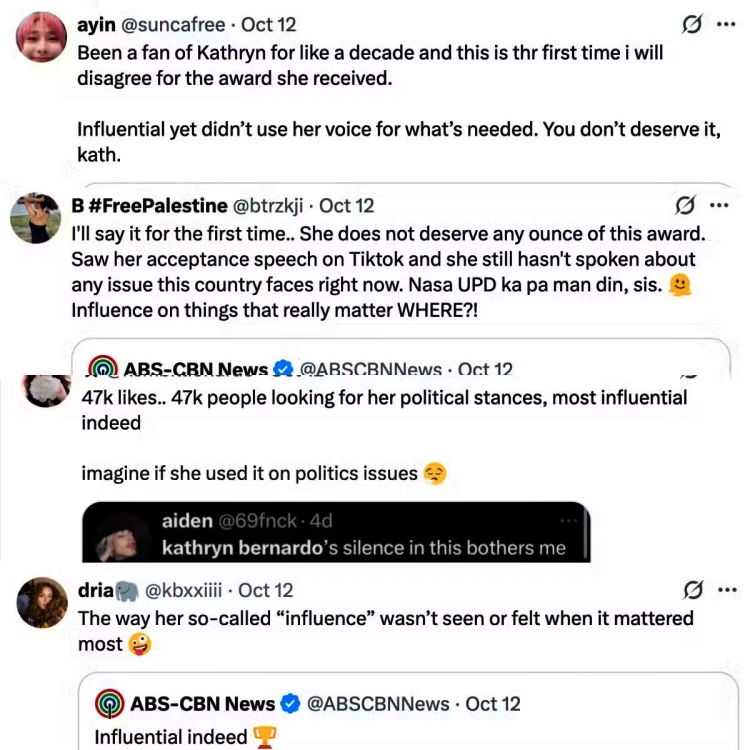Click dria's profile avatar
Viewport: 750px width, 750px height.
coord(42,602)
